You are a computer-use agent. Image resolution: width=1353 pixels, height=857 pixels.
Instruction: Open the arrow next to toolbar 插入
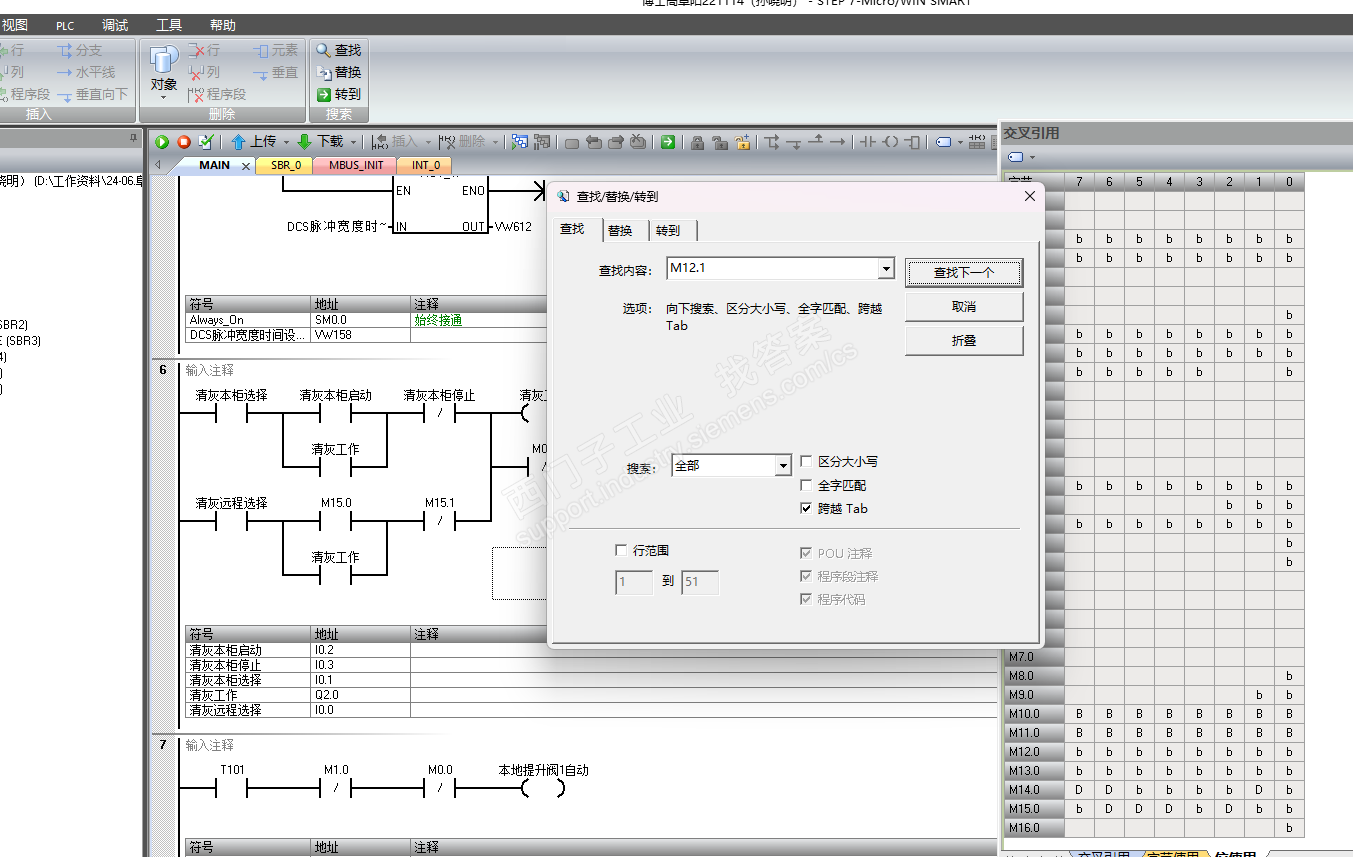coord(428,142)
